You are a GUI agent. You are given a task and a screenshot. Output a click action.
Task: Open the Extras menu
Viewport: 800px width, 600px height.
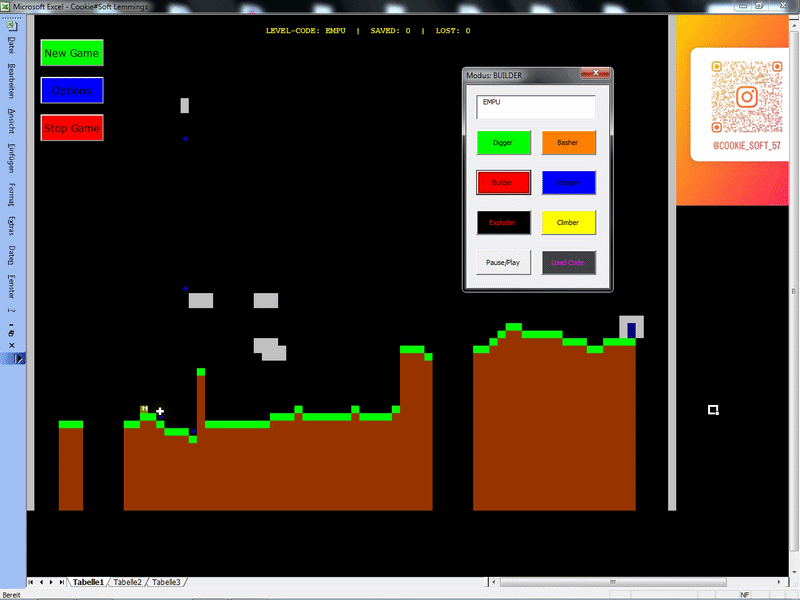(11, 226)
